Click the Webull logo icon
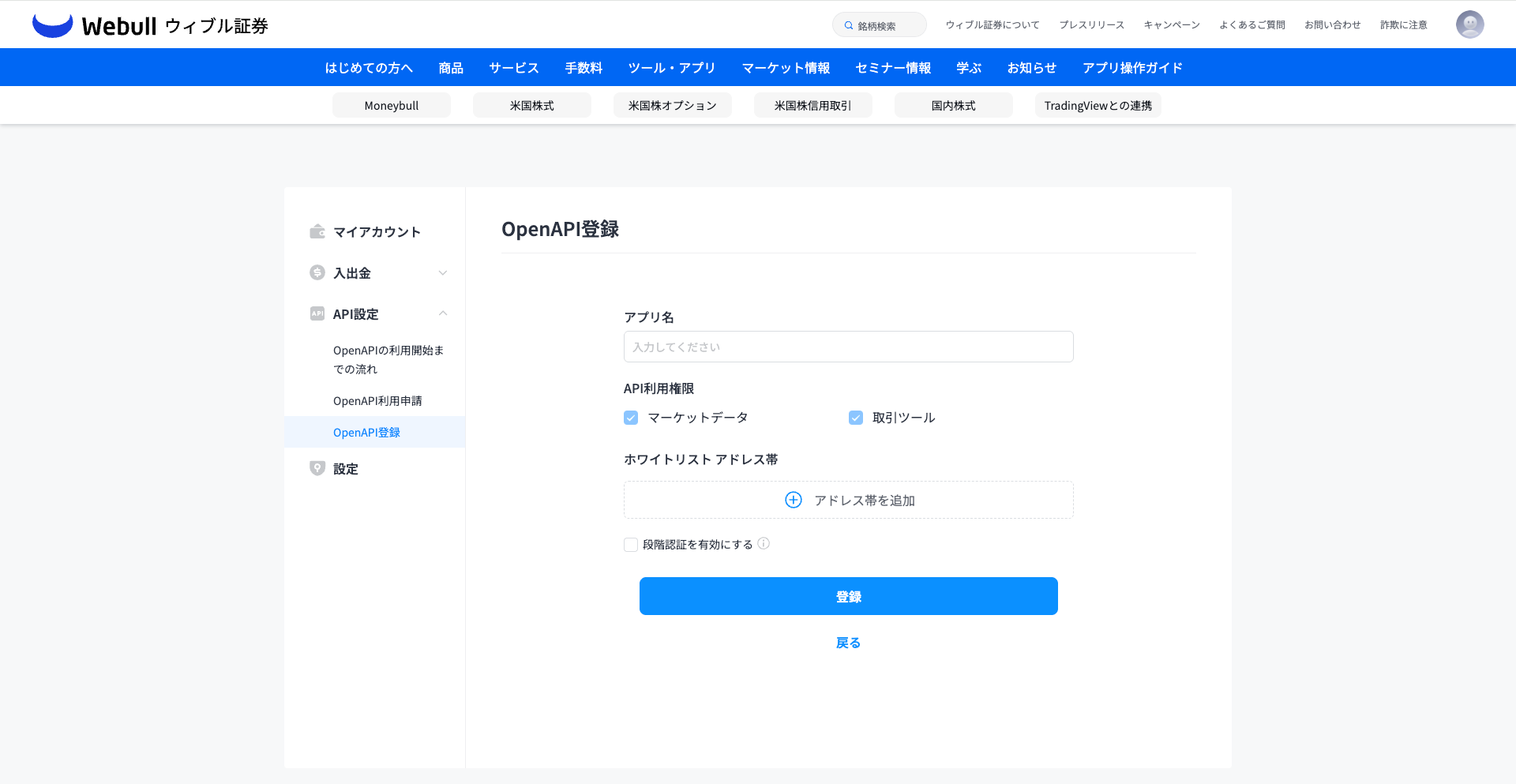1516x784 pixels. 52,25
